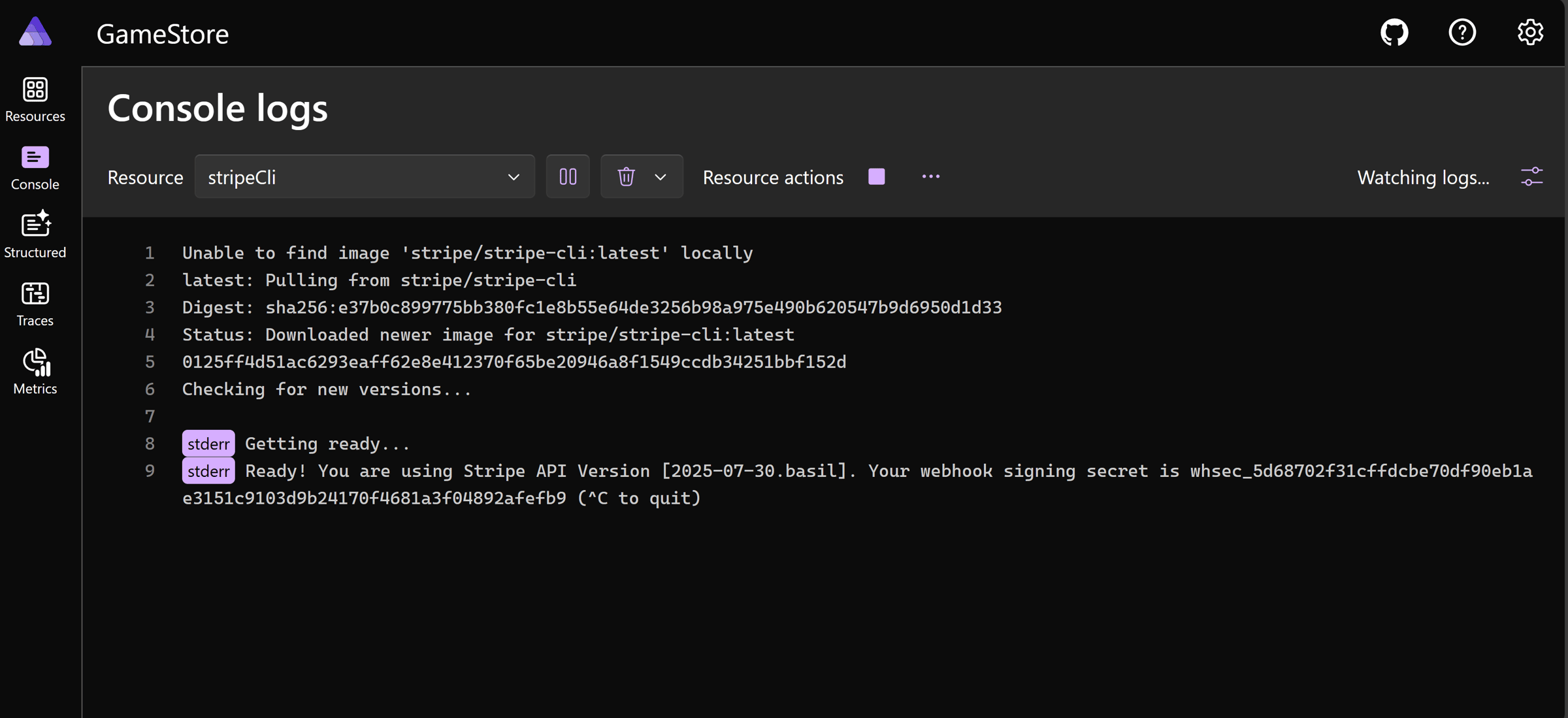The height and width of the screenshot is (718, 1568).
Task: Click the Console logs heading
Action: pos(218,107)
